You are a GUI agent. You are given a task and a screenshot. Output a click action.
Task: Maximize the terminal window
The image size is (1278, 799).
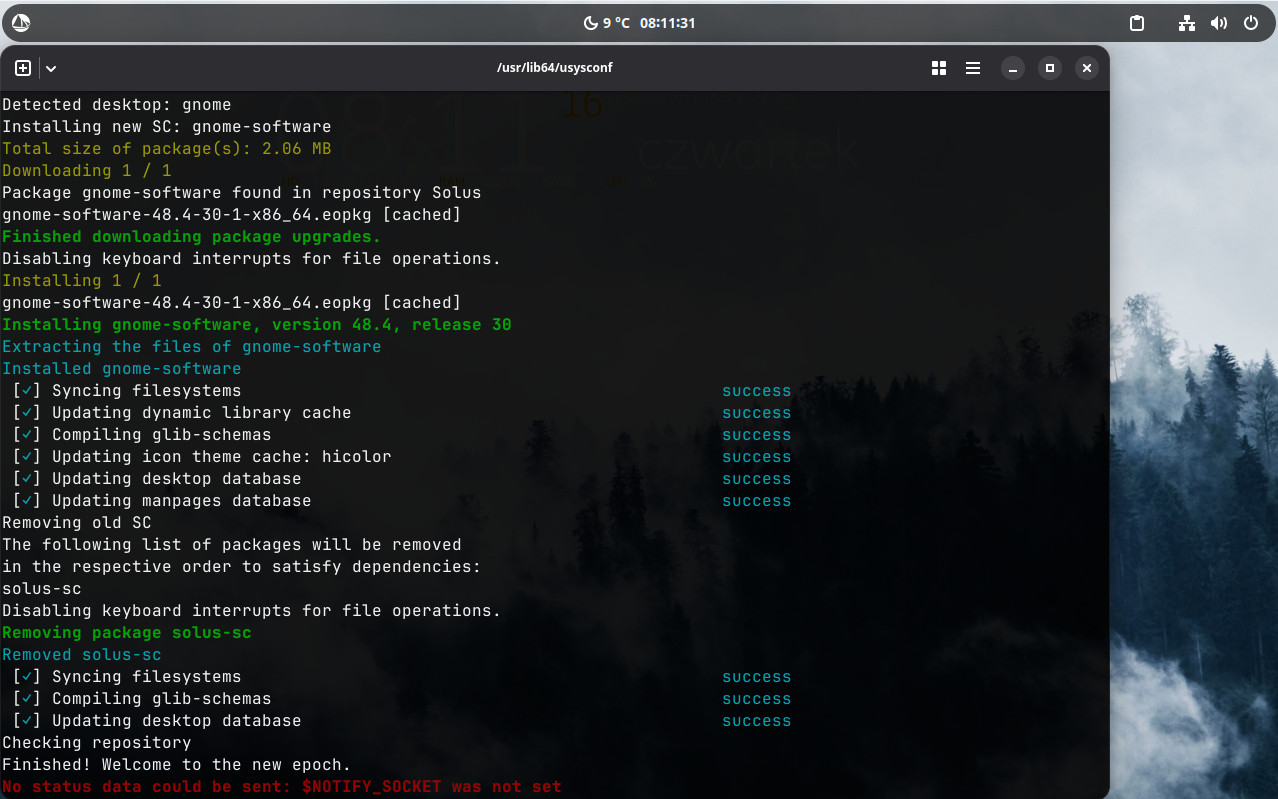1049,68
